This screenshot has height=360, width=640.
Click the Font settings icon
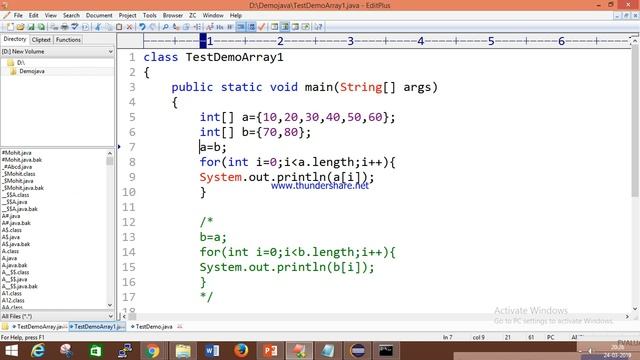pyautogui.click(x=209, y=27)
